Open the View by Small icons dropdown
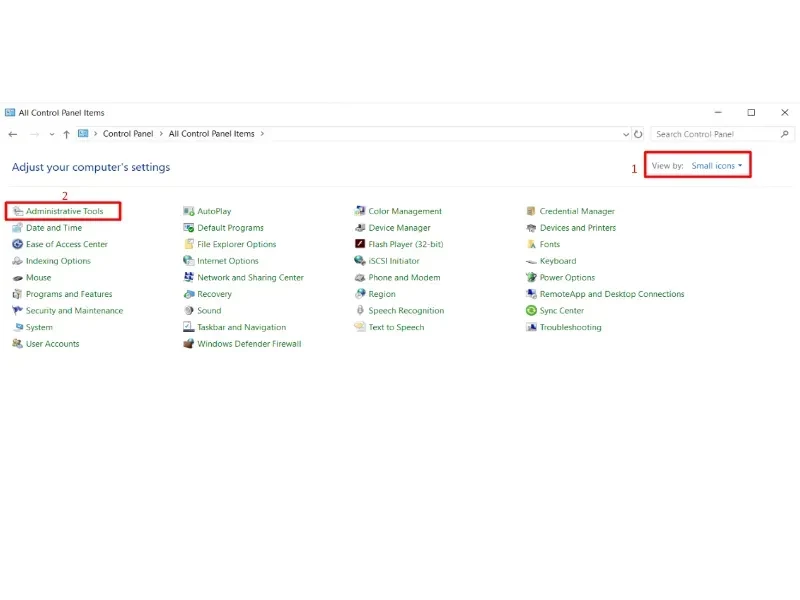Screen dimensions: 800x600 (x=717, y=166)
